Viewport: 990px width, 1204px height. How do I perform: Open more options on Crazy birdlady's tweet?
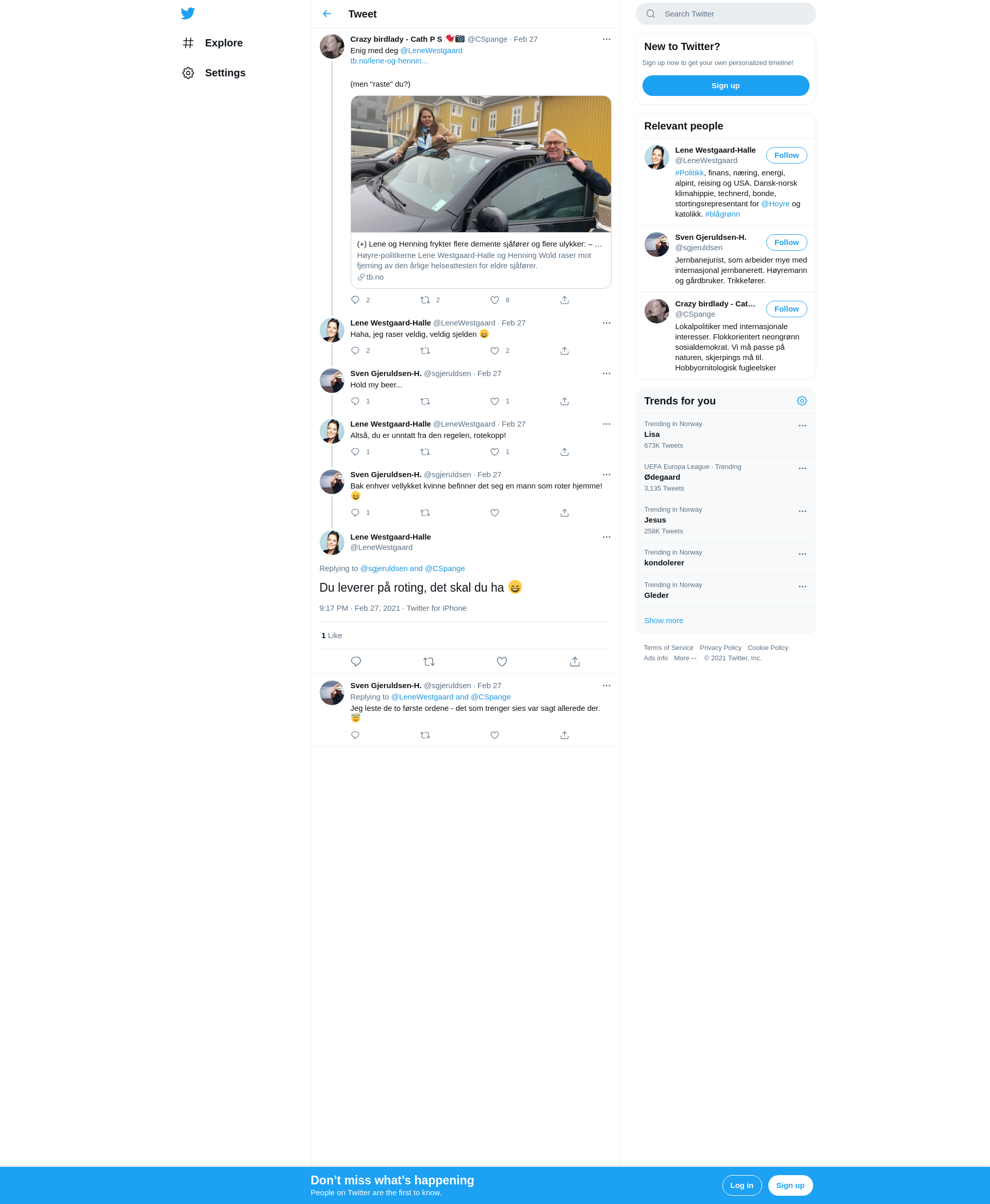[x=606, y=39]
